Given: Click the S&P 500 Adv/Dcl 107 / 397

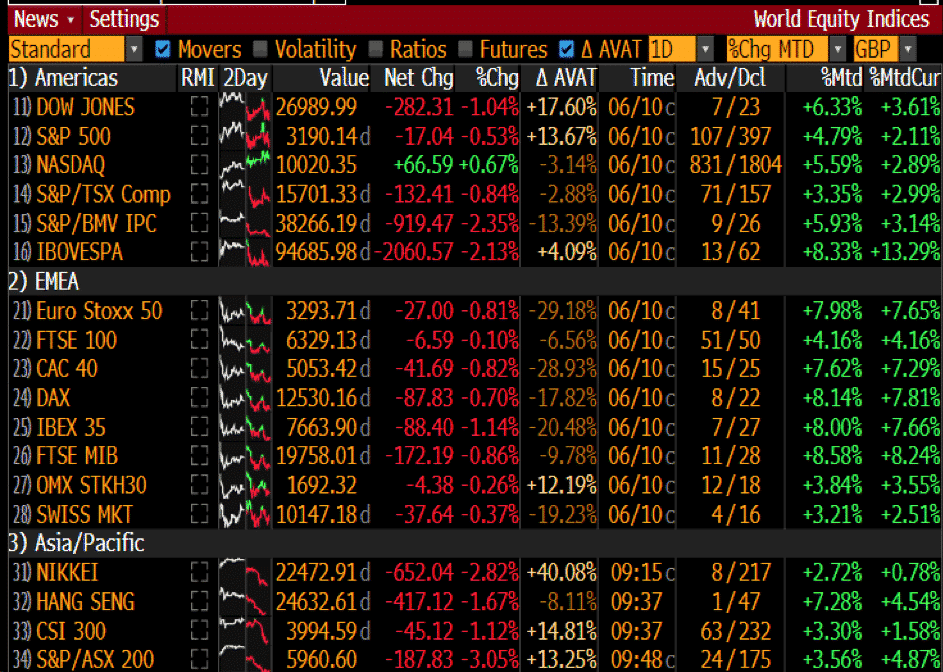Looking at the screenshot, I should 730,136.
